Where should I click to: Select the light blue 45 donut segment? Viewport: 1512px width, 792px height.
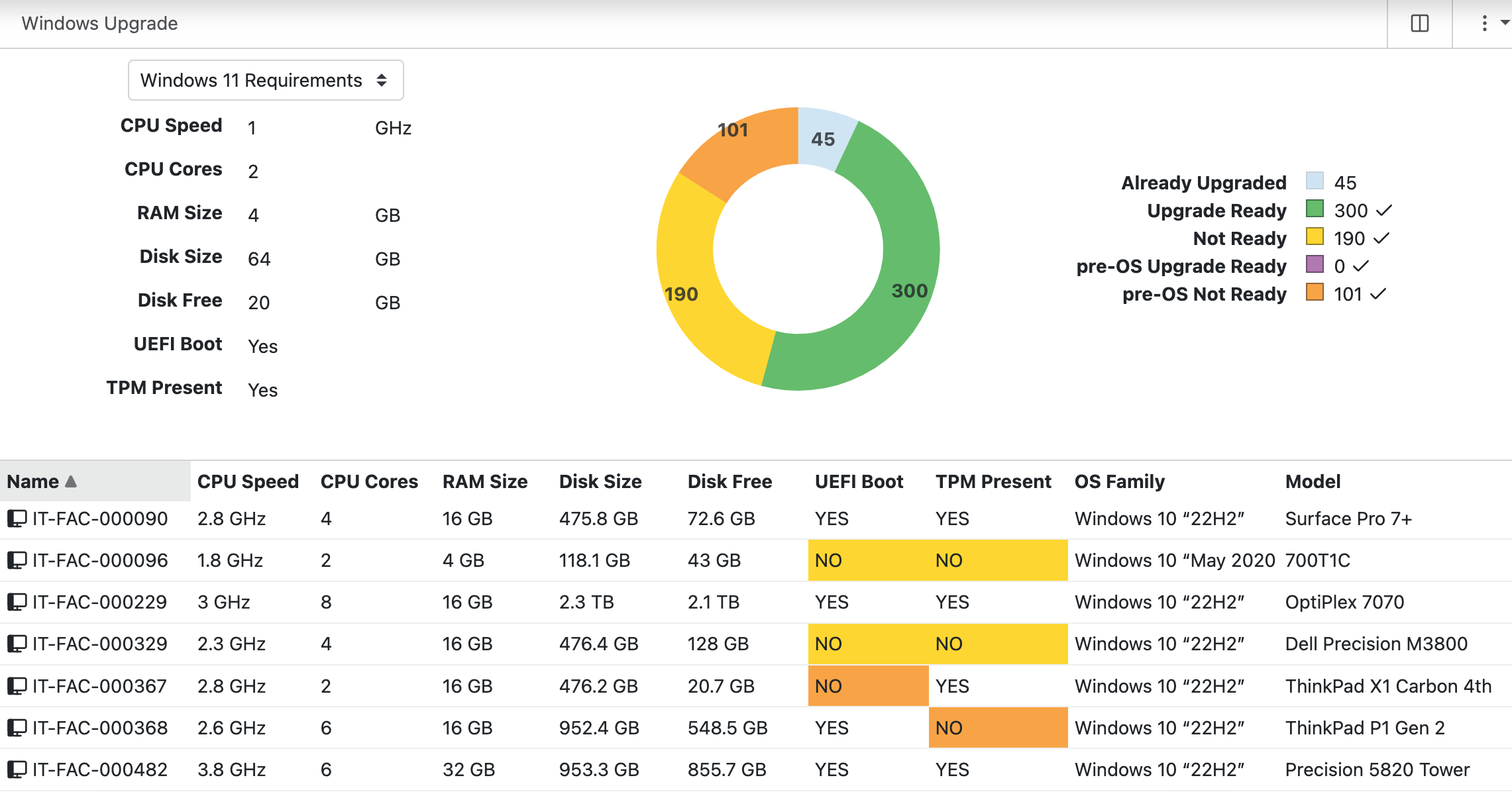tap(824, 138)
